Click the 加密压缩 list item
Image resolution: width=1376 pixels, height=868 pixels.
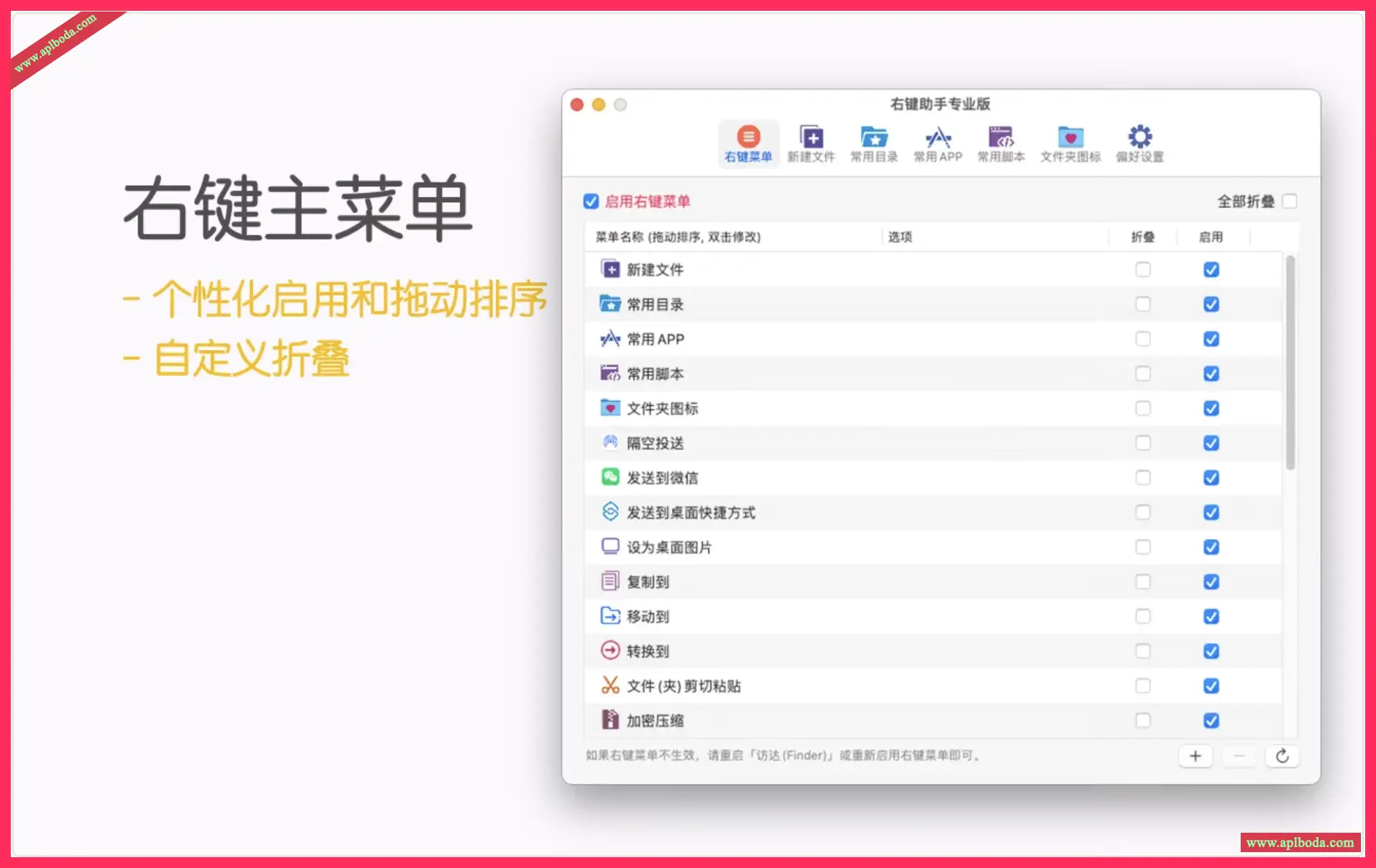pyautogui.click(x=655, y=720)
